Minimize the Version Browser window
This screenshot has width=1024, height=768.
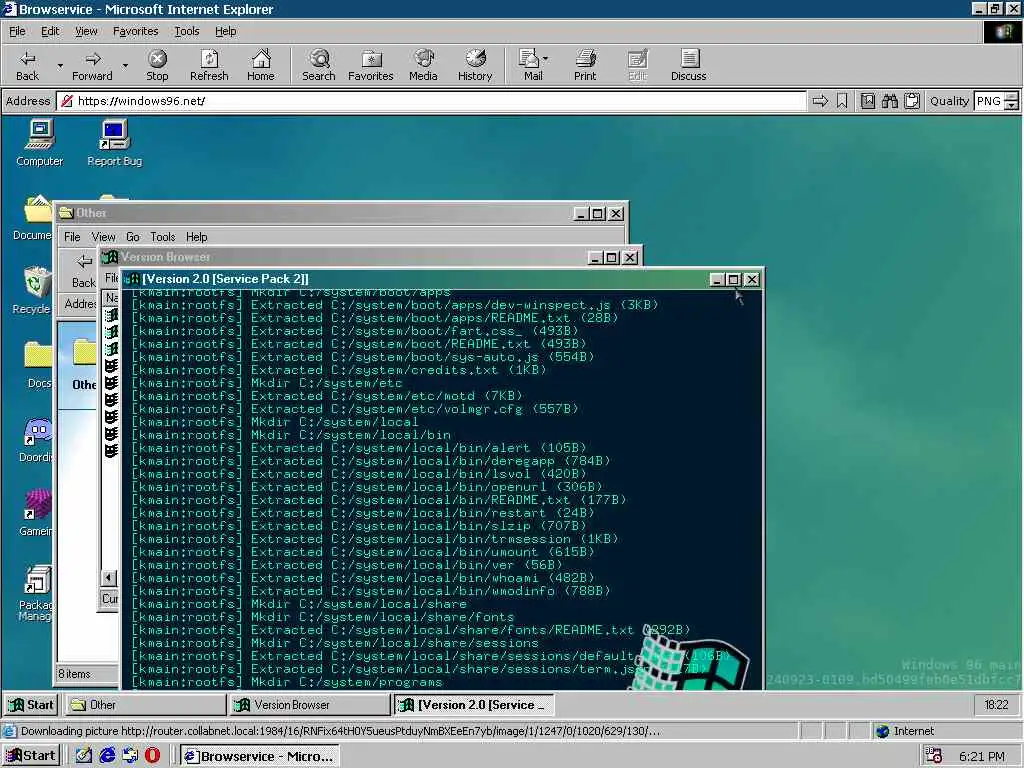[594, 258]
